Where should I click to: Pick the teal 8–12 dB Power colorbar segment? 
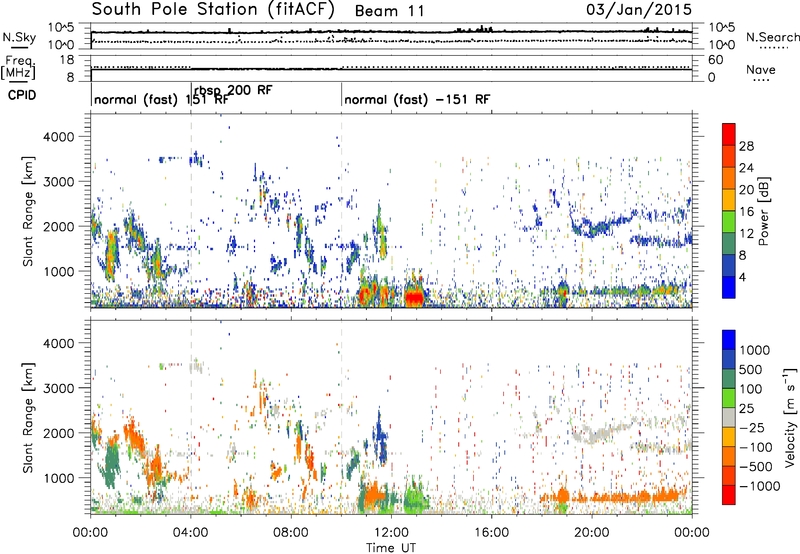coord(729,244)
